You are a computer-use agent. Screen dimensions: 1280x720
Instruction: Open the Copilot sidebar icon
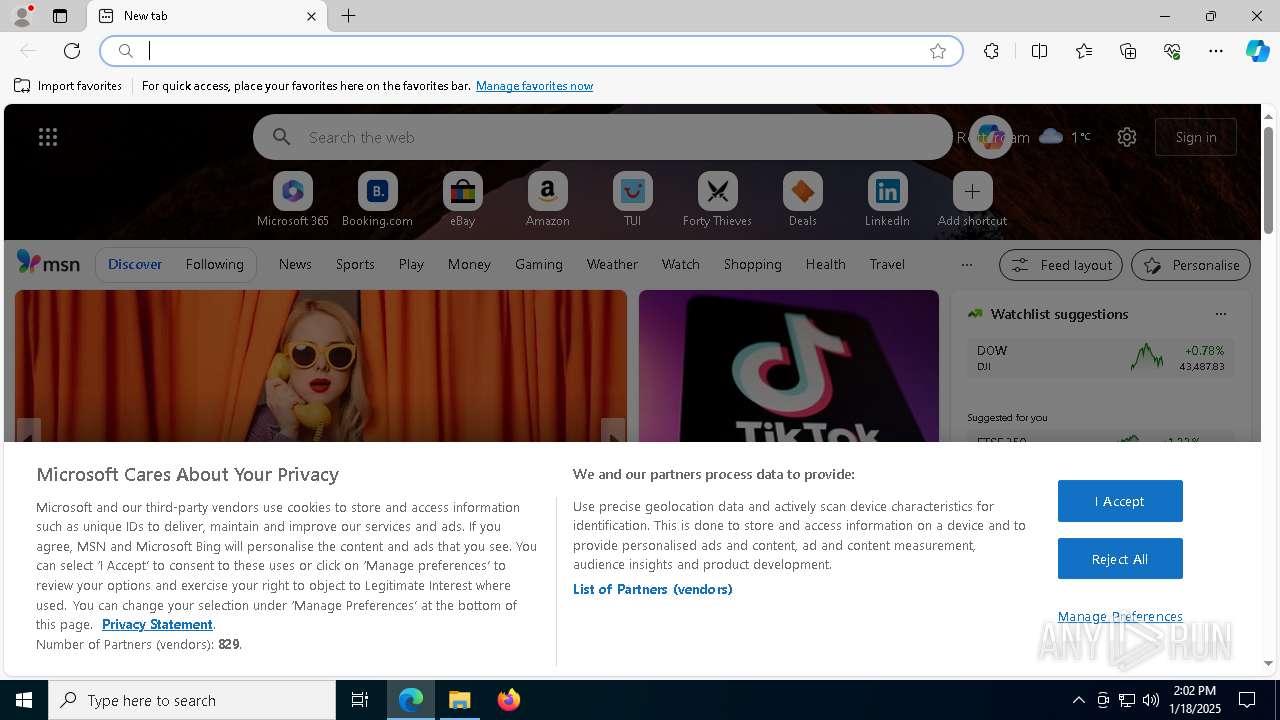point(1257,51)
